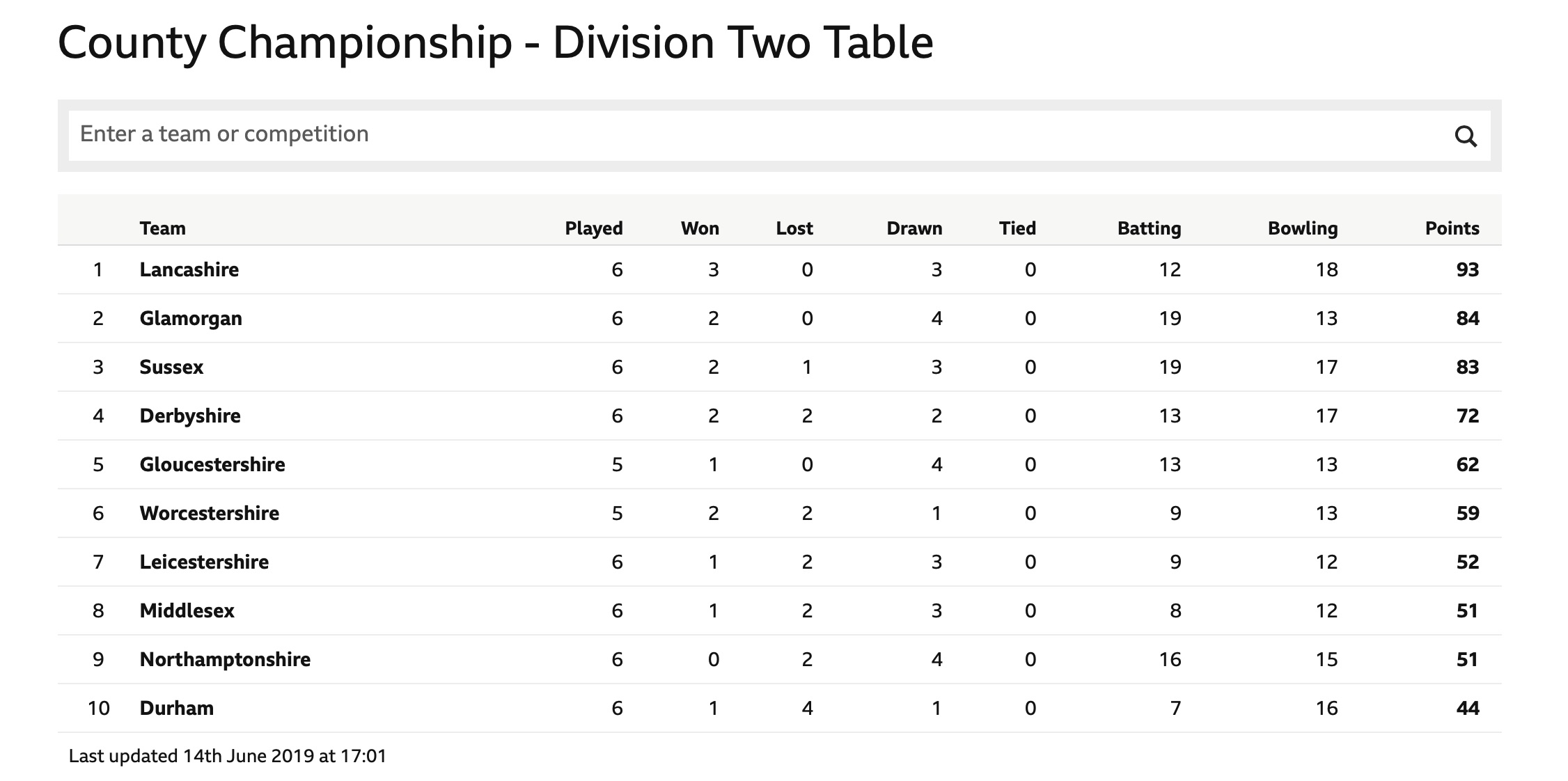Viewport: 1568px width, 781px height.
Task: Click the Drawn column header
Action: tap(914, 228)
